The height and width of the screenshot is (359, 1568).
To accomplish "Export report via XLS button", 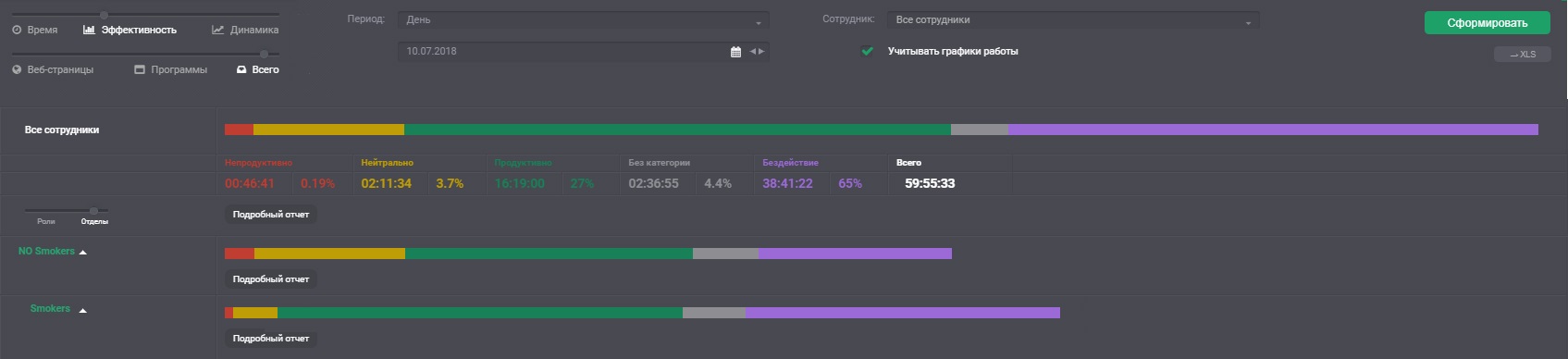I will 1522,55.
